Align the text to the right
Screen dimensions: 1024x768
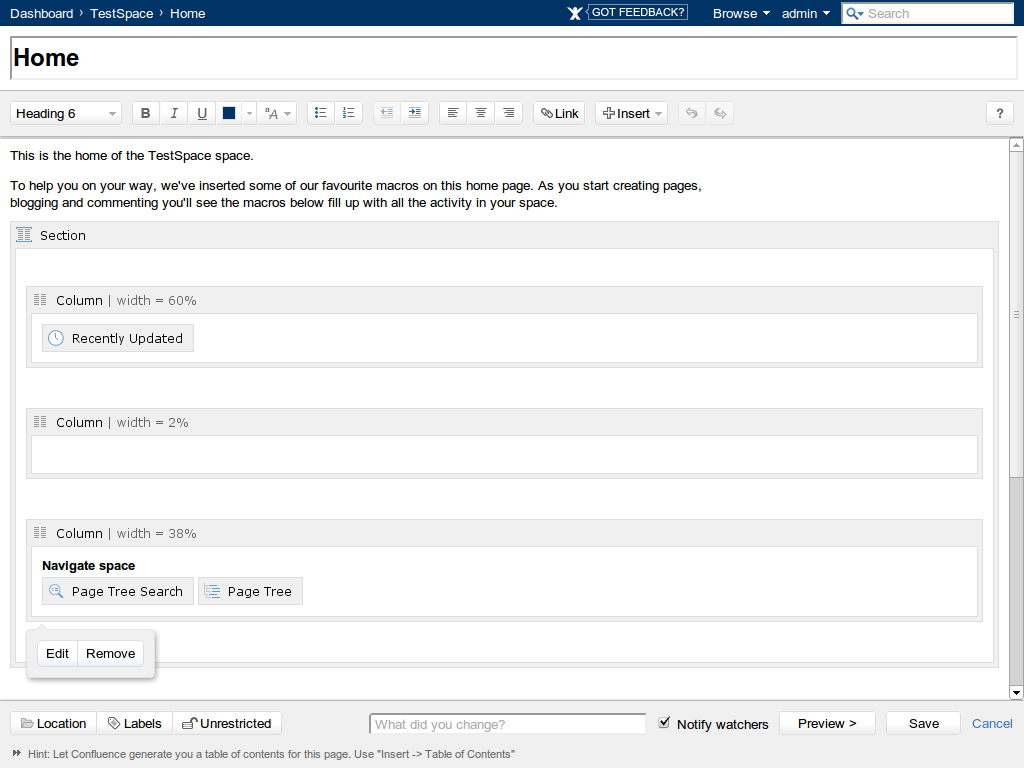point(509,113)
